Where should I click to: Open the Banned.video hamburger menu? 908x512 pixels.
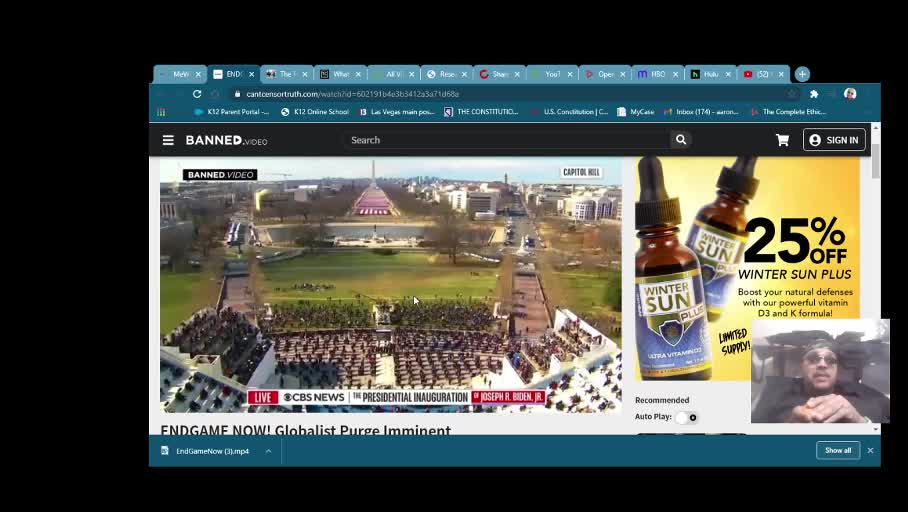(x=168, y=140)
